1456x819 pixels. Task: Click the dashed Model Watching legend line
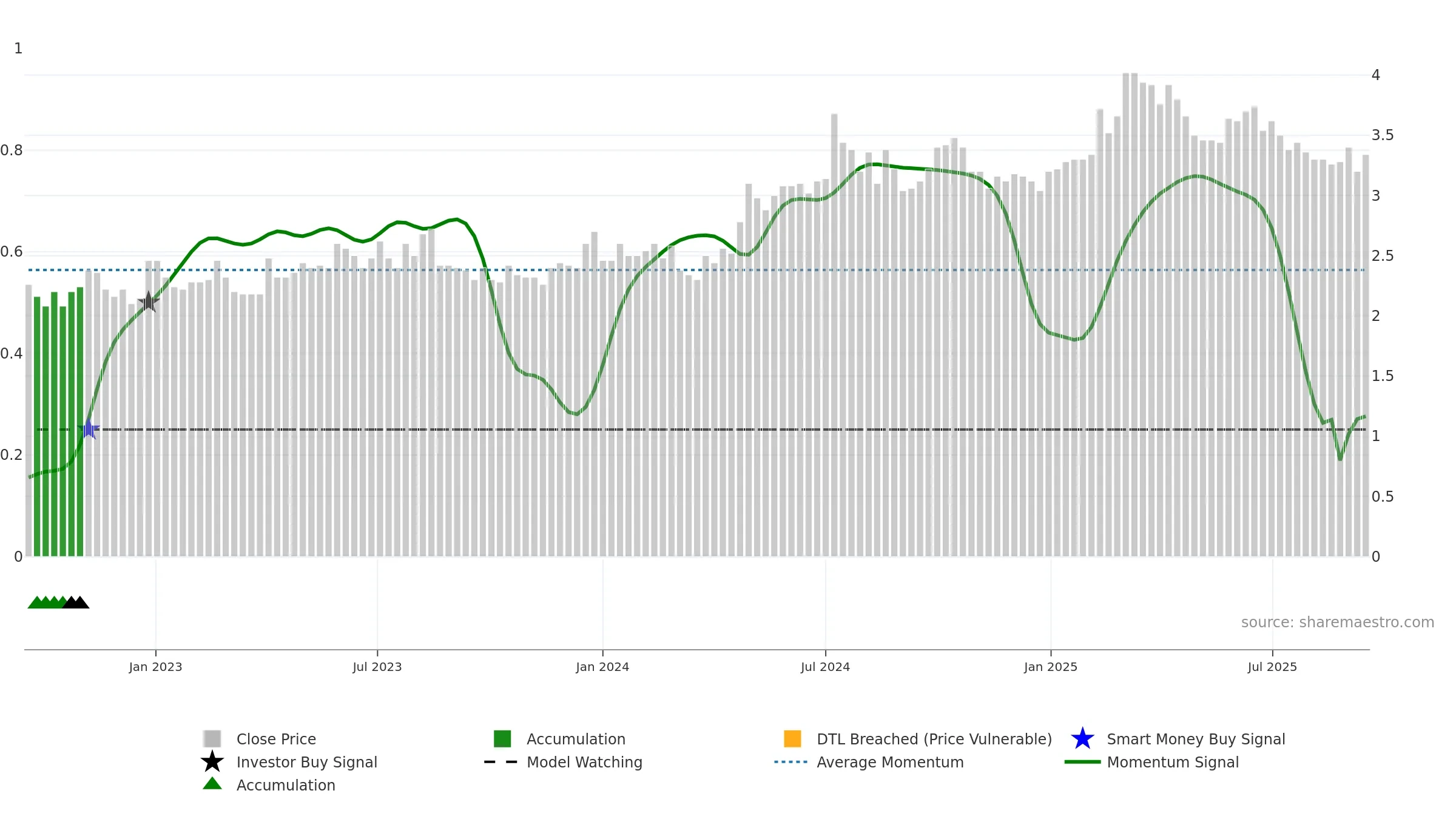(501, 762)
